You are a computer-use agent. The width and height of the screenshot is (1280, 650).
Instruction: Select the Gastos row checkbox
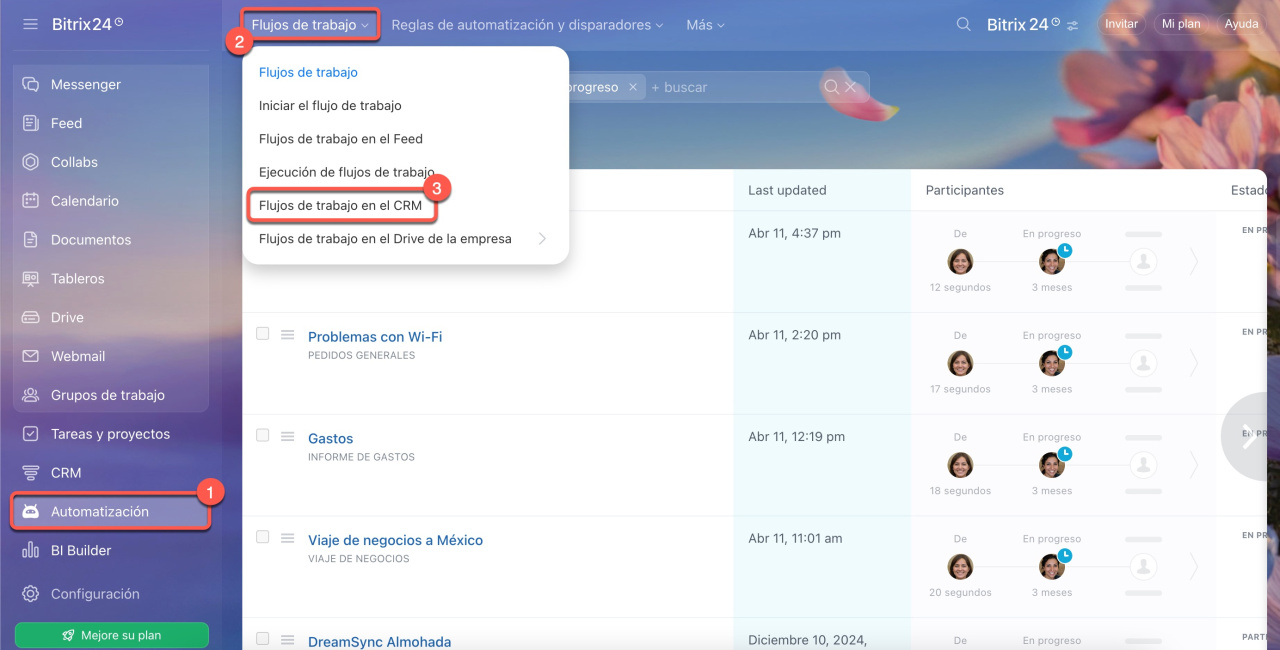(x=262, y=435)
